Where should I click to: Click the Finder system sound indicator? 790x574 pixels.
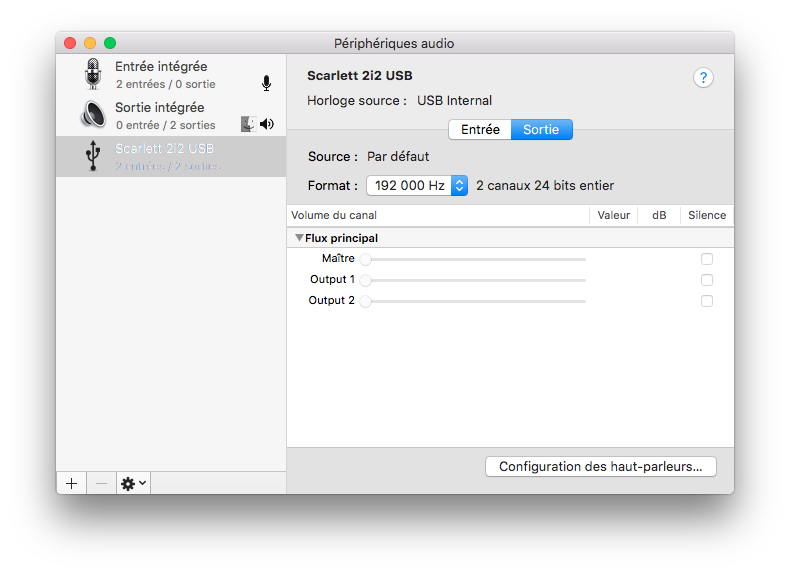point(248,124)
